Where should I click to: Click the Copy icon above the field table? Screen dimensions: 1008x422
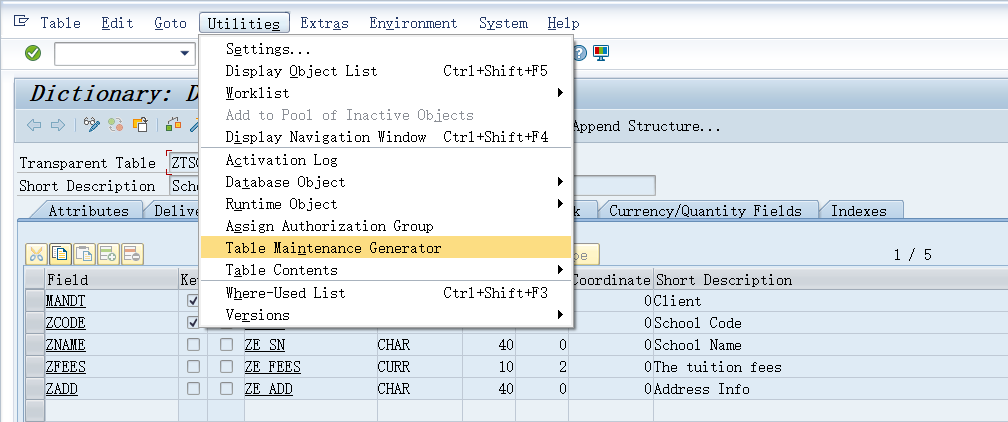(x=60, y=254)
